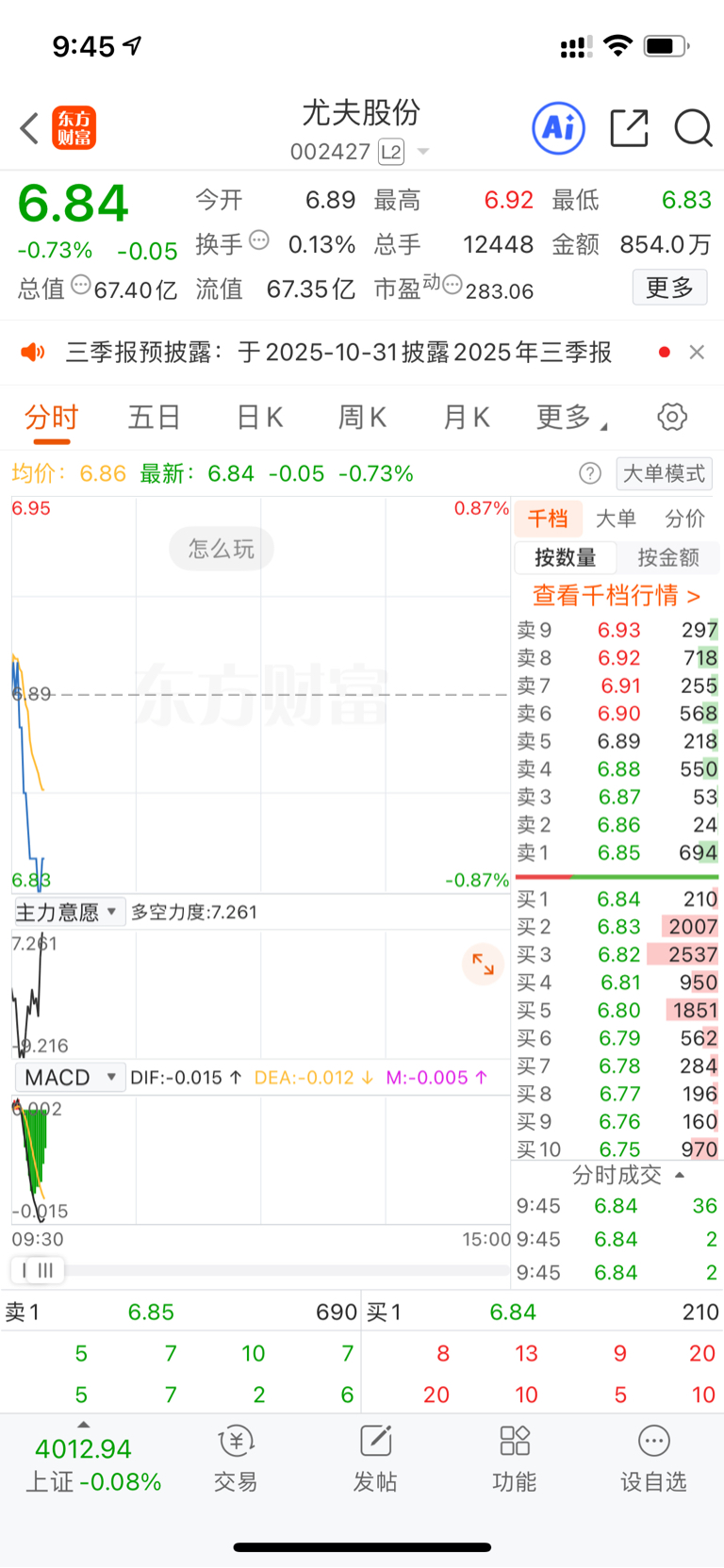This screenshot has width=724, height=1568.
Task: Tap the 怎么玩 bubble
Action: 222,549
